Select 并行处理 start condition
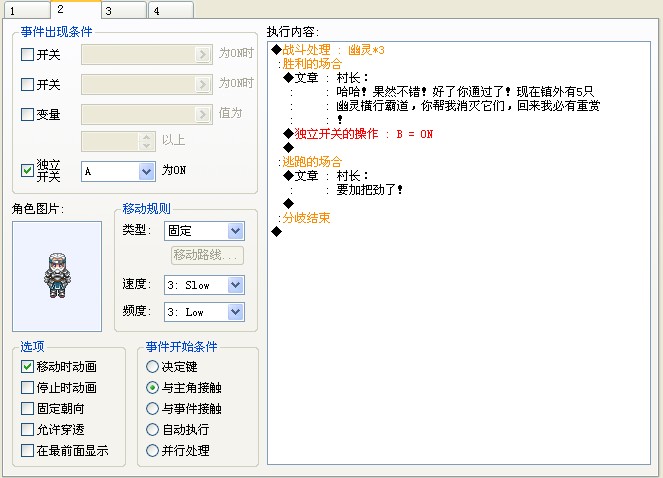This screenshot has height=478, width=663. (152, 451)
